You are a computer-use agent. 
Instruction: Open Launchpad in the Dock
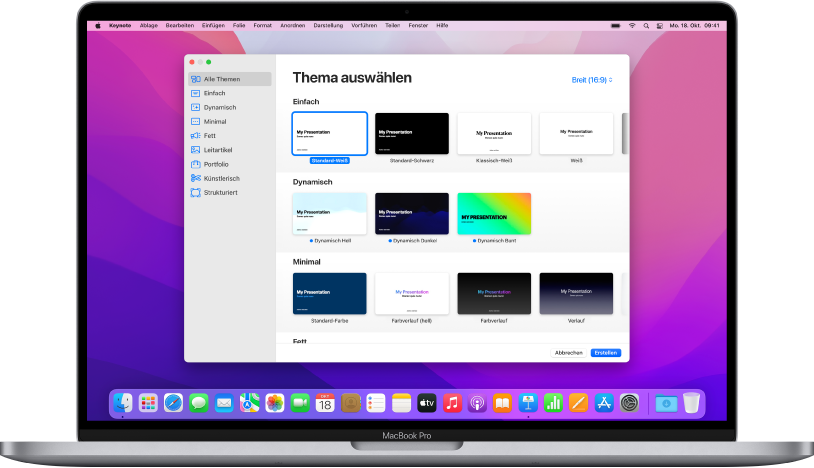point(148,403)
